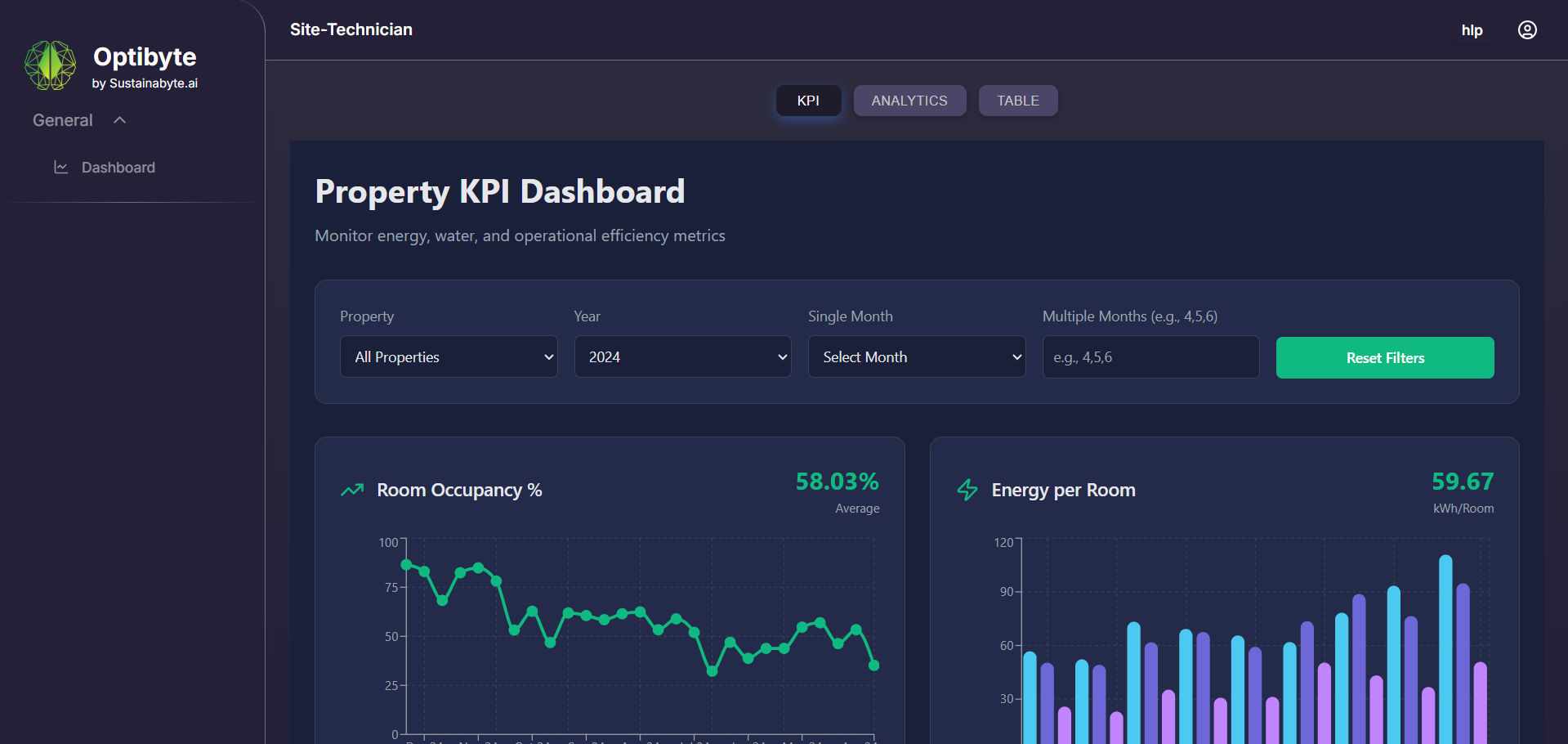The image size is (1568, 744).
Task: Switch to the TABLE tab
Action: click(x=1017, y=101)
